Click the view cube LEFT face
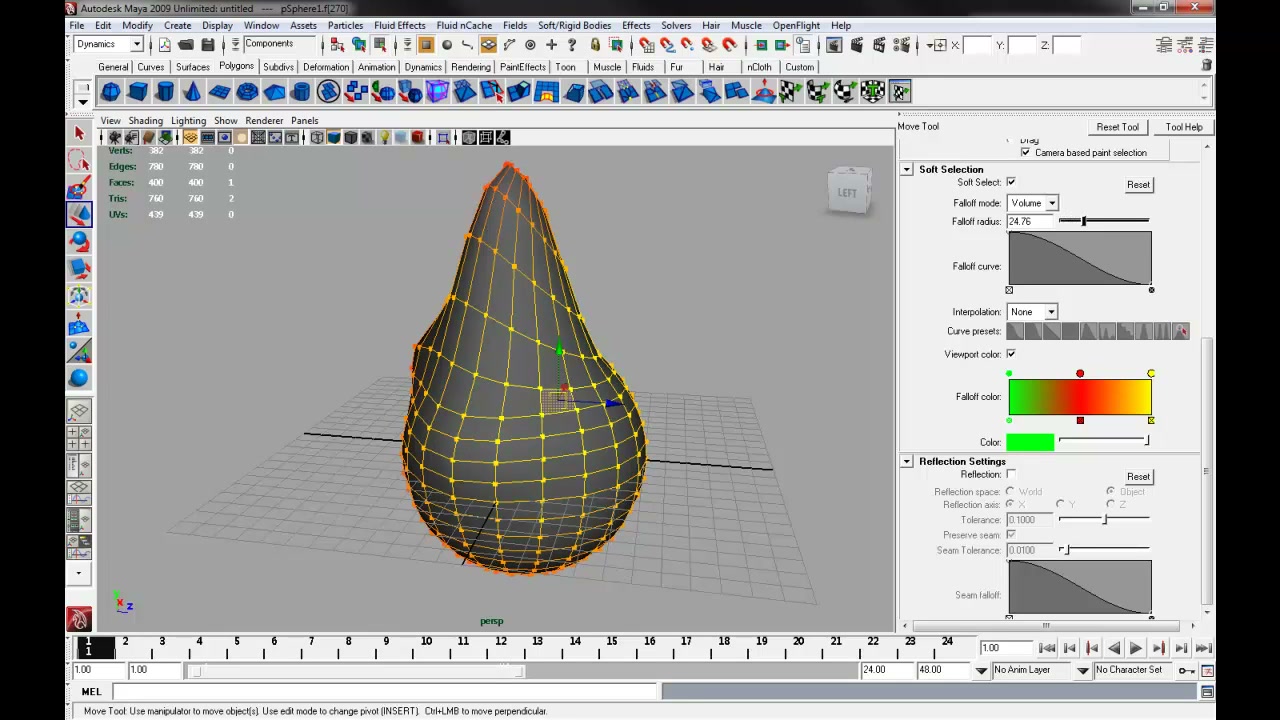Screen dimensions: 1280x720 pyautogui.click(x=848, y=193)
